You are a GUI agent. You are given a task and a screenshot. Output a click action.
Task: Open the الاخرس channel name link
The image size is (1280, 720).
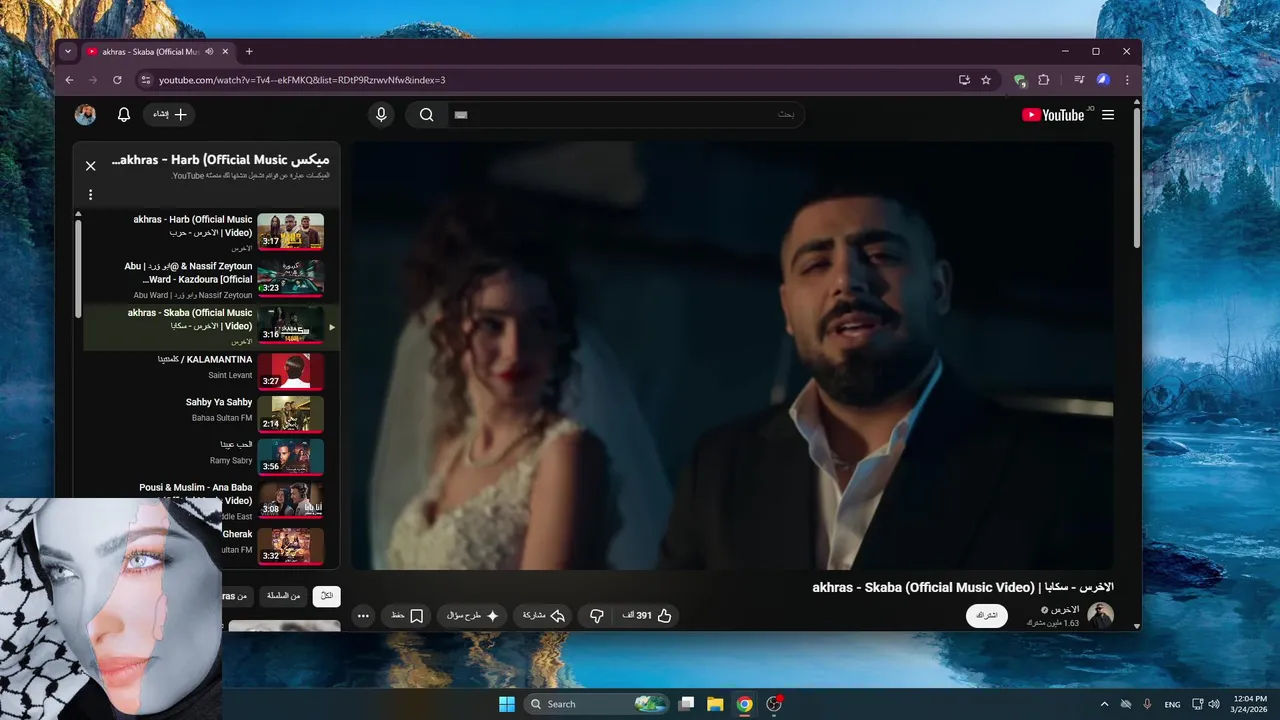1063,609
